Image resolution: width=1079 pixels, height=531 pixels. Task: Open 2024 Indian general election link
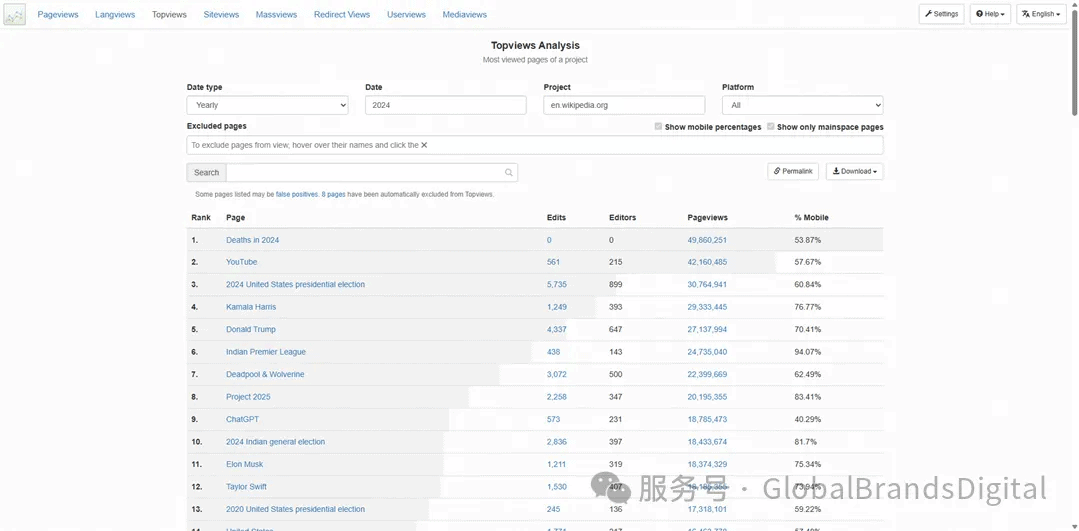(x=275, y=442)
